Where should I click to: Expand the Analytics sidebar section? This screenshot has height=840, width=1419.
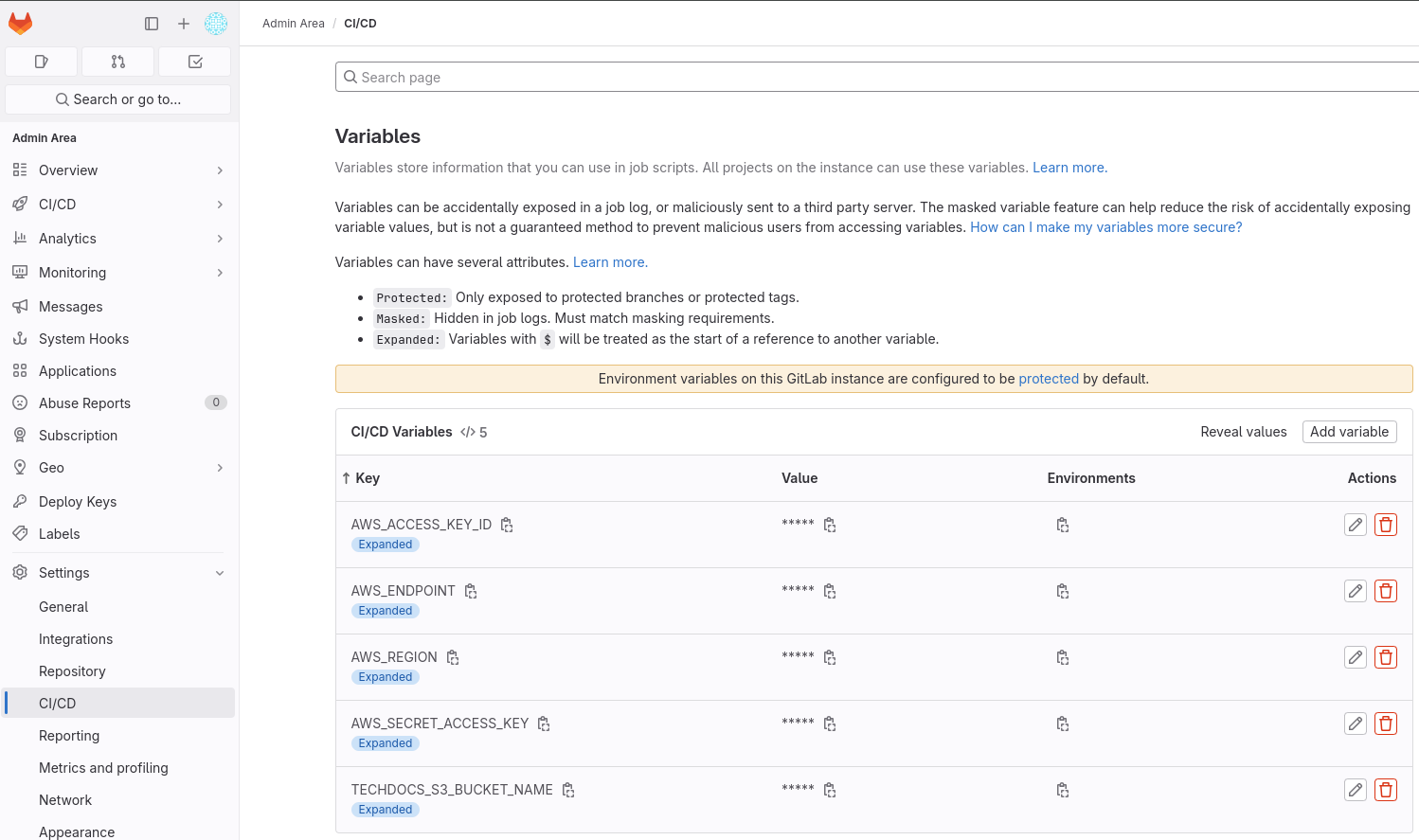tap(119, 239)
